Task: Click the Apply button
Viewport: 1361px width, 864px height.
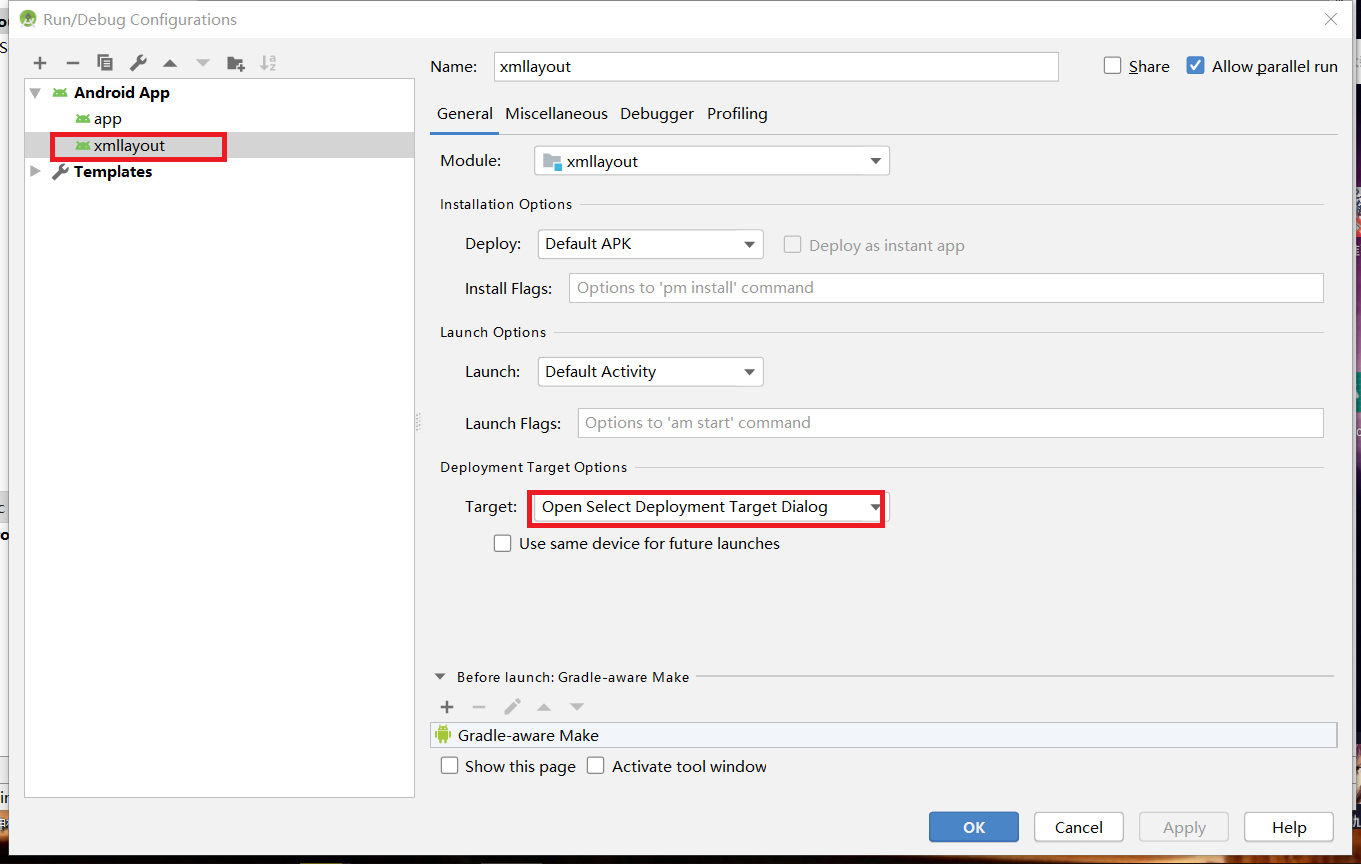Action: 1184,827
